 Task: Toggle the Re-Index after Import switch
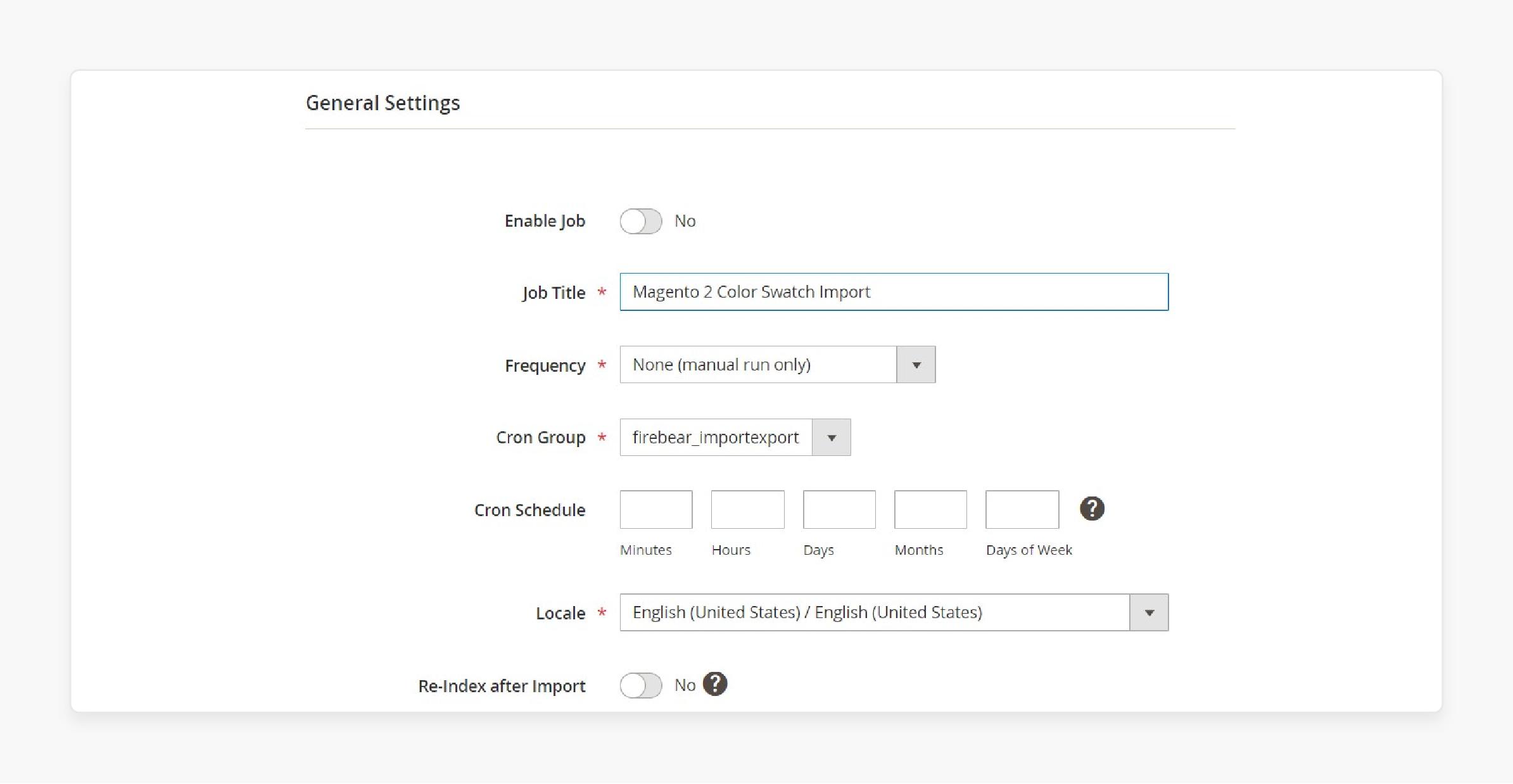click(640, 685)
